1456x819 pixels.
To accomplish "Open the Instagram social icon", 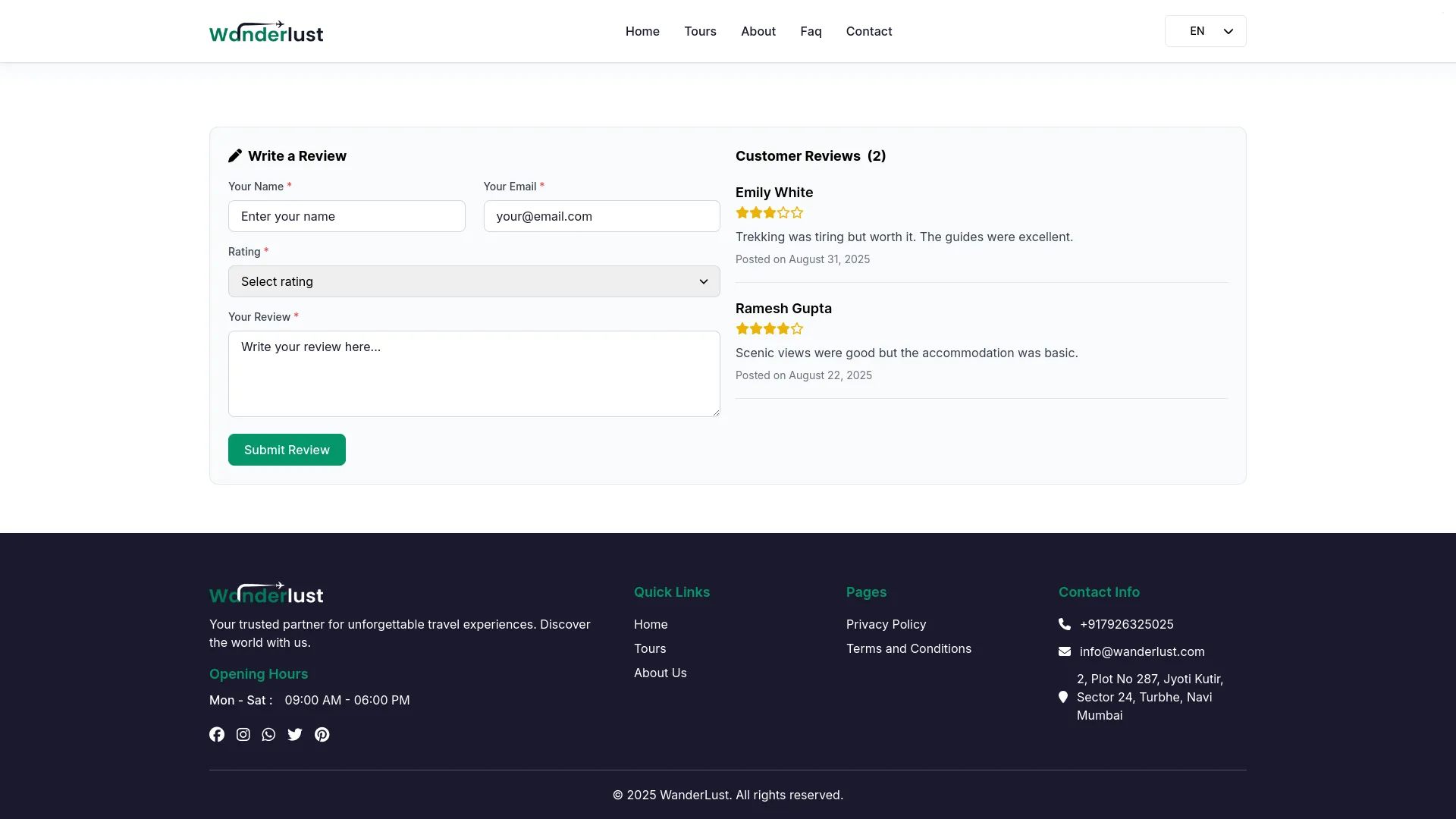I will (x=243, y=734).
